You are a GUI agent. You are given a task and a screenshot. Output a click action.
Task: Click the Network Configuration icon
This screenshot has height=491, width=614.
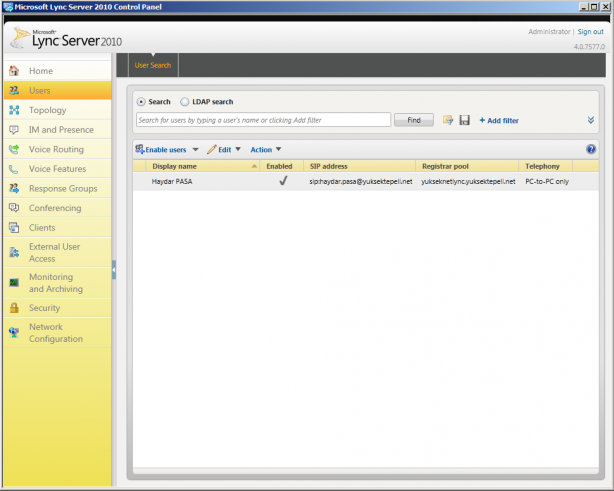14,332
